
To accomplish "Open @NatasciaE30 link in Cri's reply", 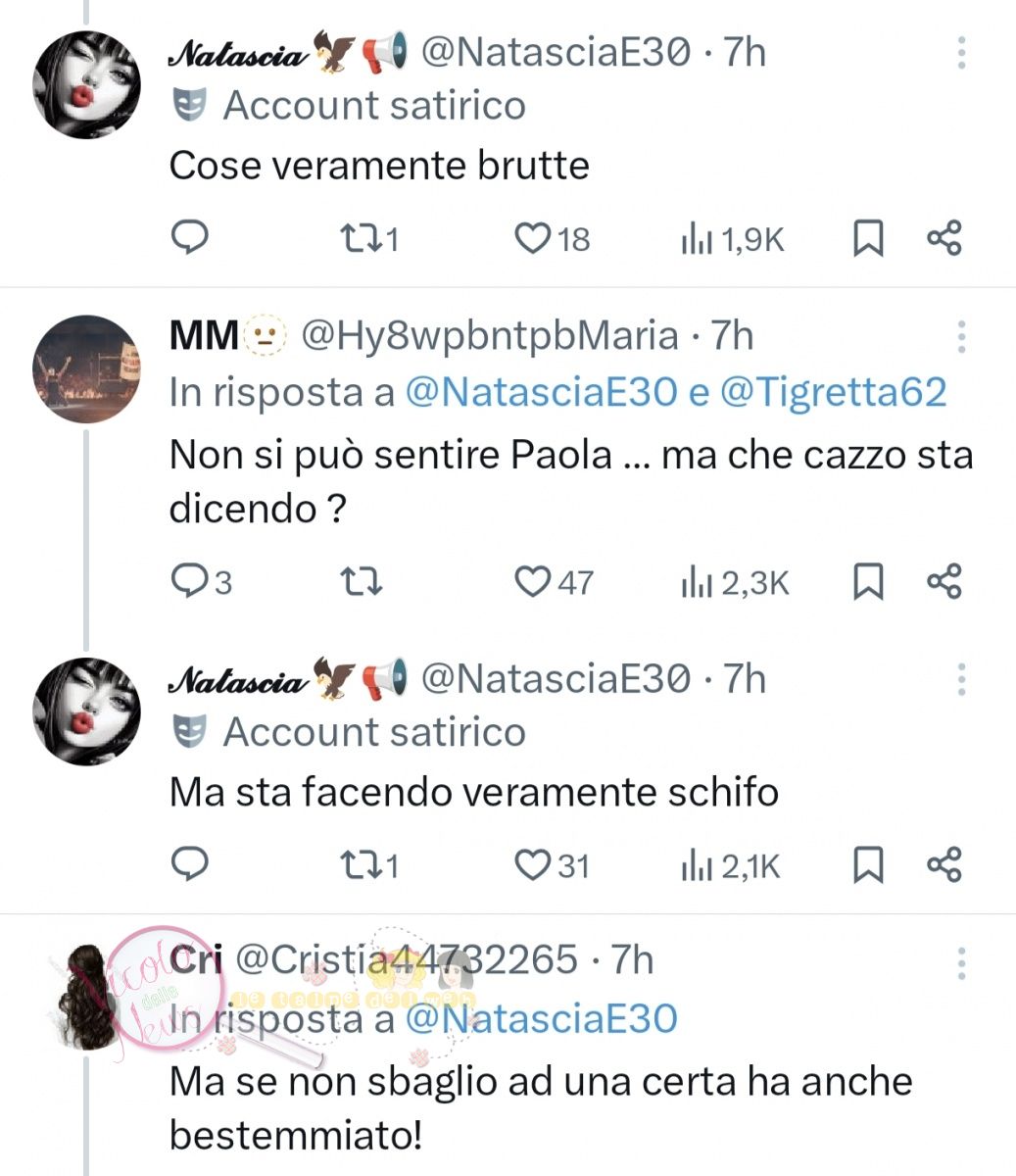I will (x=541, y=1019).
